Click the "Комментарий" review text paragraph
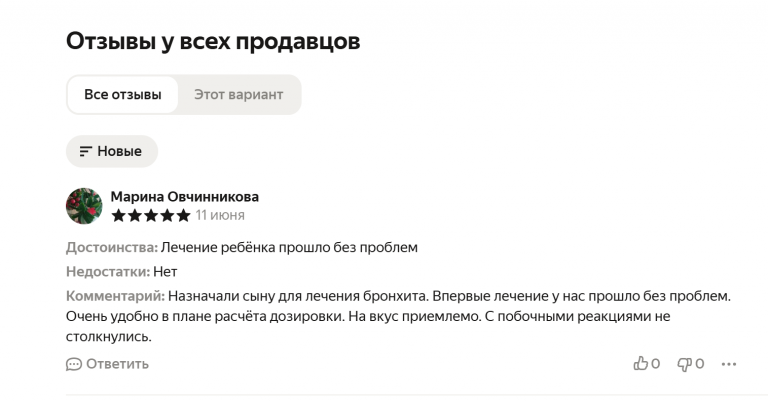Viewport: 768px width, 401px height. click(x=398, y=316)
